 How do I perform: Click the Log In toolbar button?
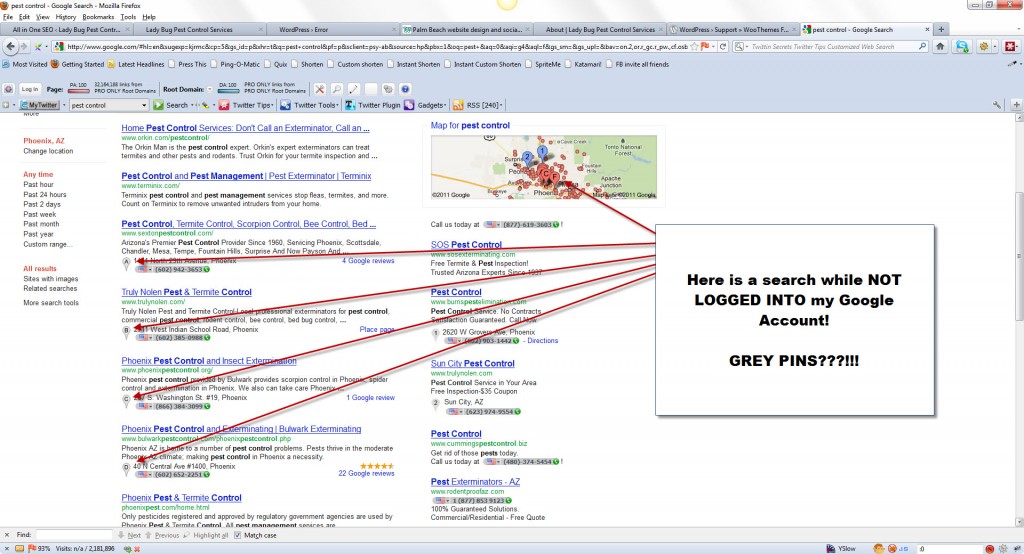tap(29, 89)
